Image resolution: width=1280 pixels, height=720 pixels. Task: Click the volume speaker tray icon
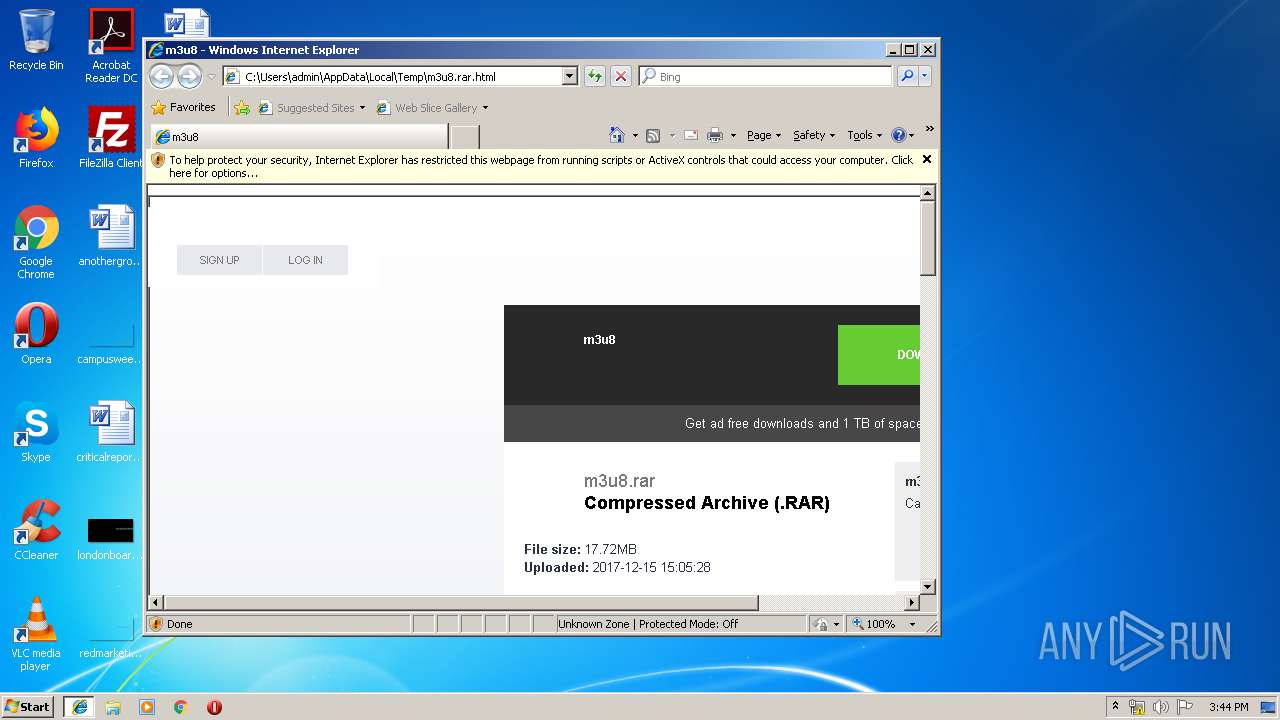point(1161,707)
